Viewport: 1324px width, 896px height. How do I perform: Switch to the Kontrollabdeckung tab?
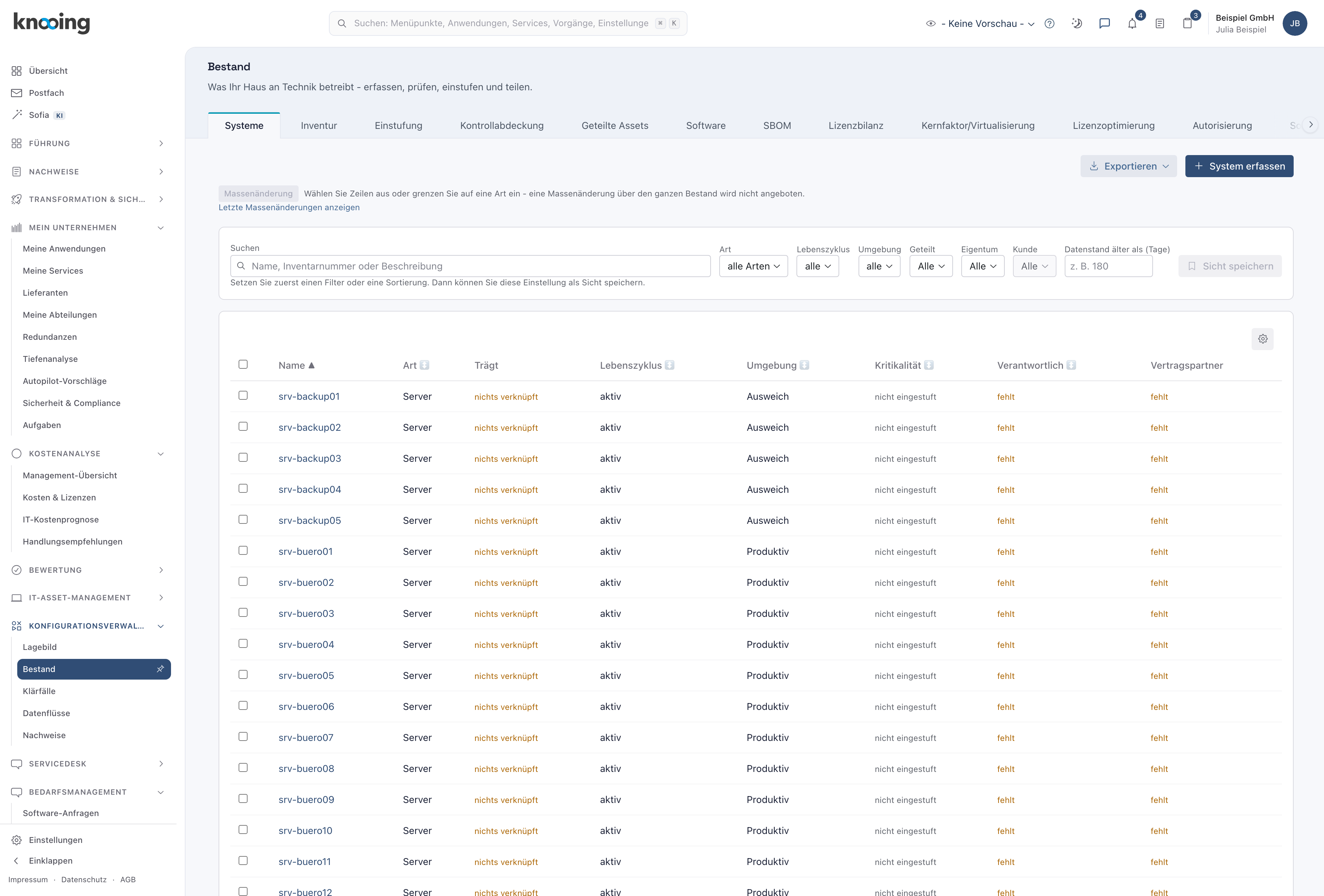coord(501,125)
